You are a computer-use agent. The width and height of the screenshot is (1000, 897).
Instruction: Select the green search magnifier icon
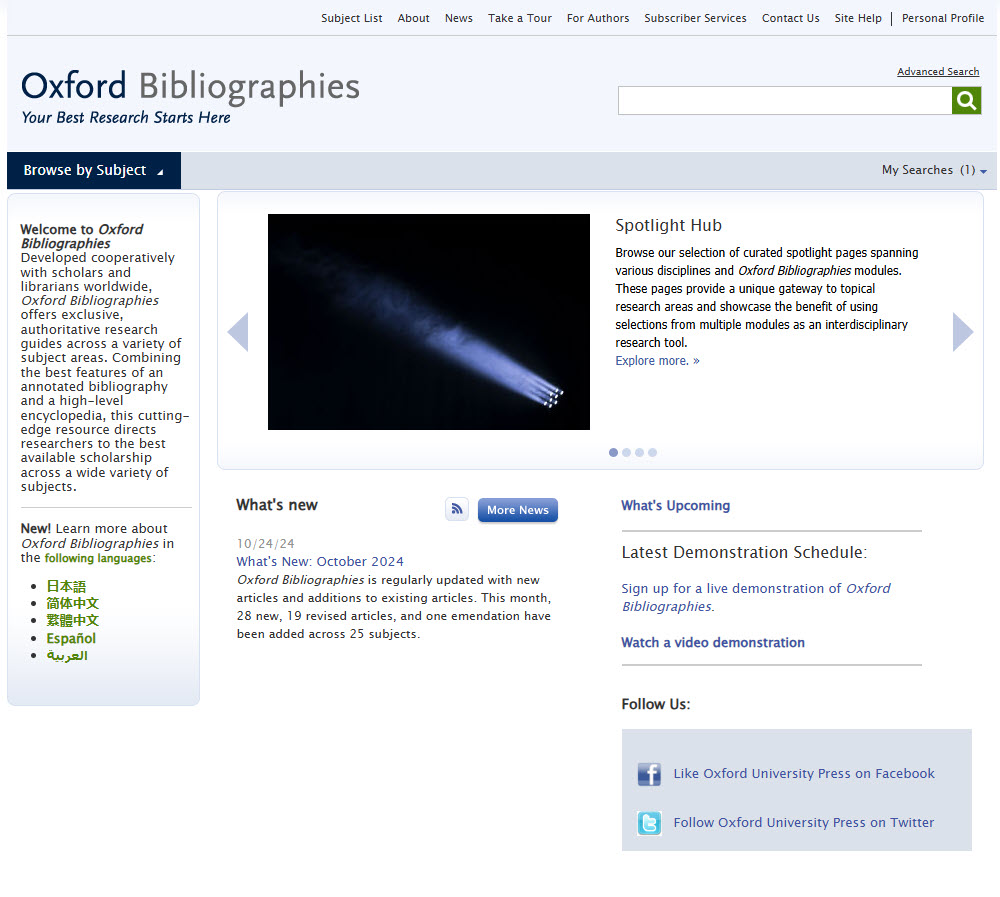[x=965, y=100]
